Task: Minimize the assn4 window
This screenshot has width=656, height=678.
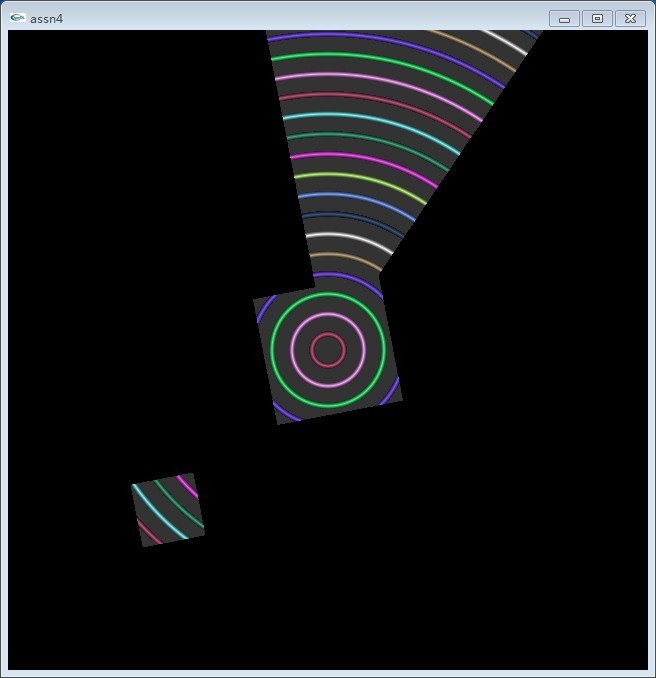Action: 564,19
